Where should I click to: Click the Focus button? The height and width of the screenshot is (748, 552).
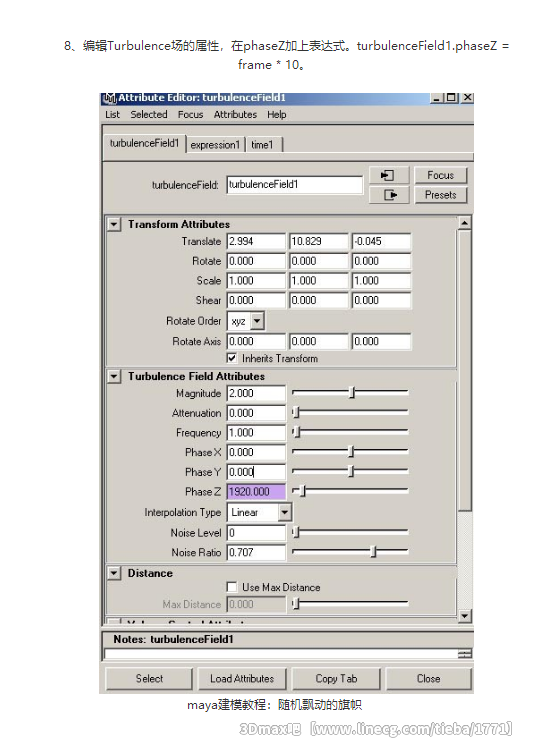(440, 176)
